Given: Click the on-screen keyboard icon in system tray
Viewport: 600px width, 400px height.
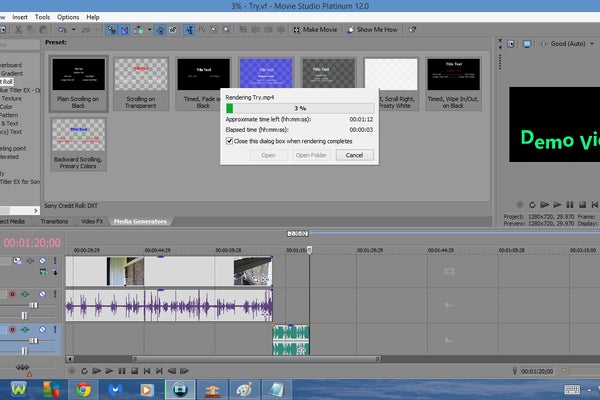Looking at the screenshot, I should click(572, 390).
